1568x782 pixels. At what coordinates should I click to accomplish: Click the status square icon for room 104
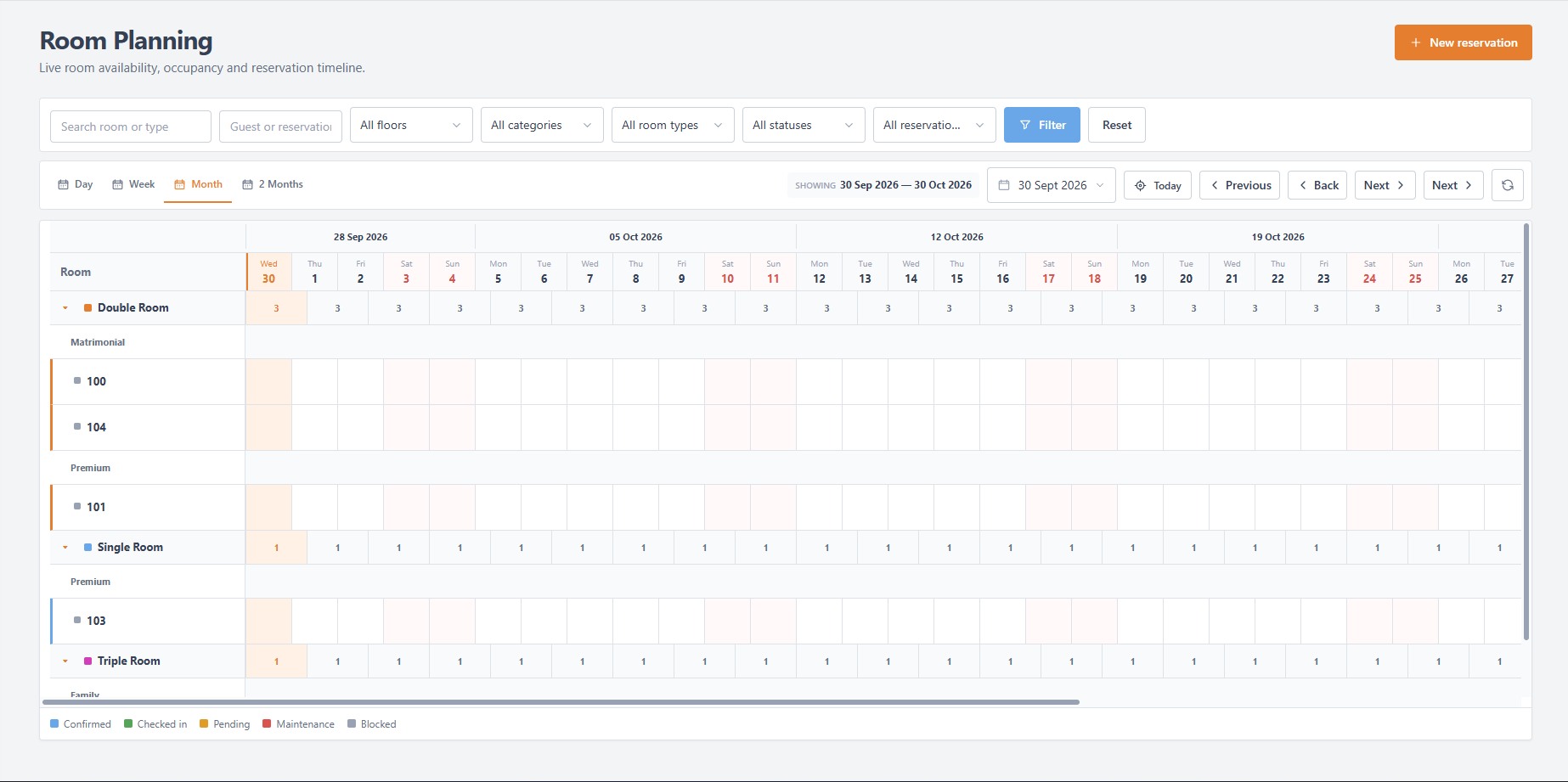pyautogui.click(x=77, y=426)
